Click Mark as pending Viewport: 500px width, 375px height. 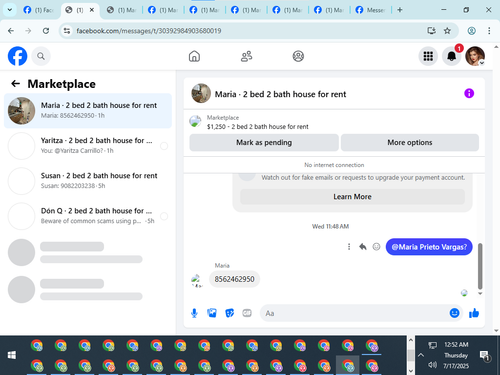point(264,142)
